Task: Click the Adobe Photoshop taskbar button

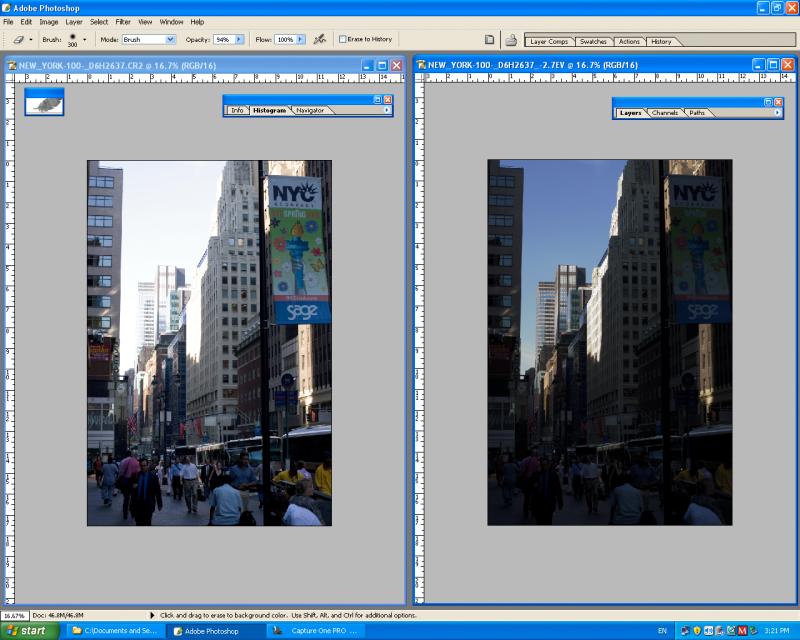Action: coord(215,631)
